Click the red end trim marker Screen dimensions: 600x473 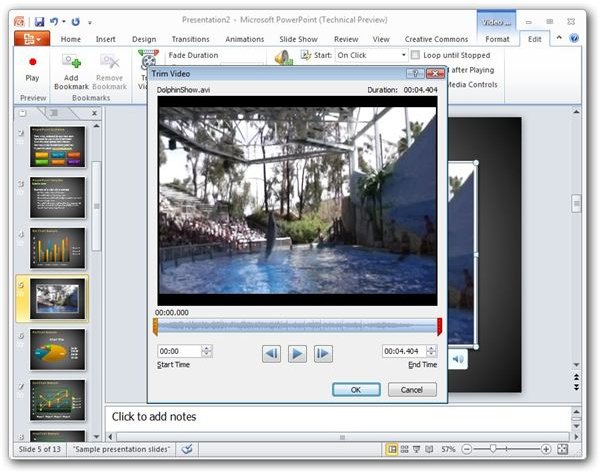pyautogui.click(x=440, y=326)
